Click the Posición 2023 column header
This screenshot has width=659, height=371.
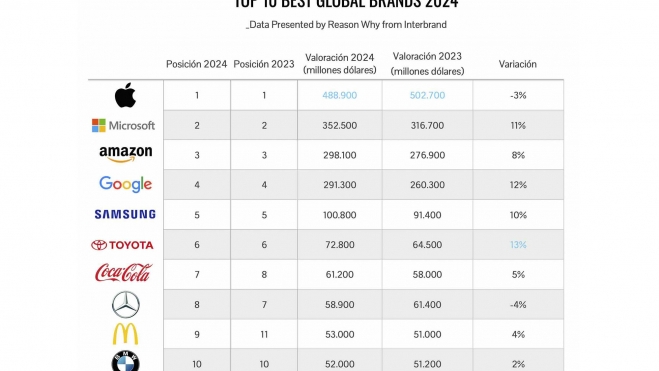point(264,64)
